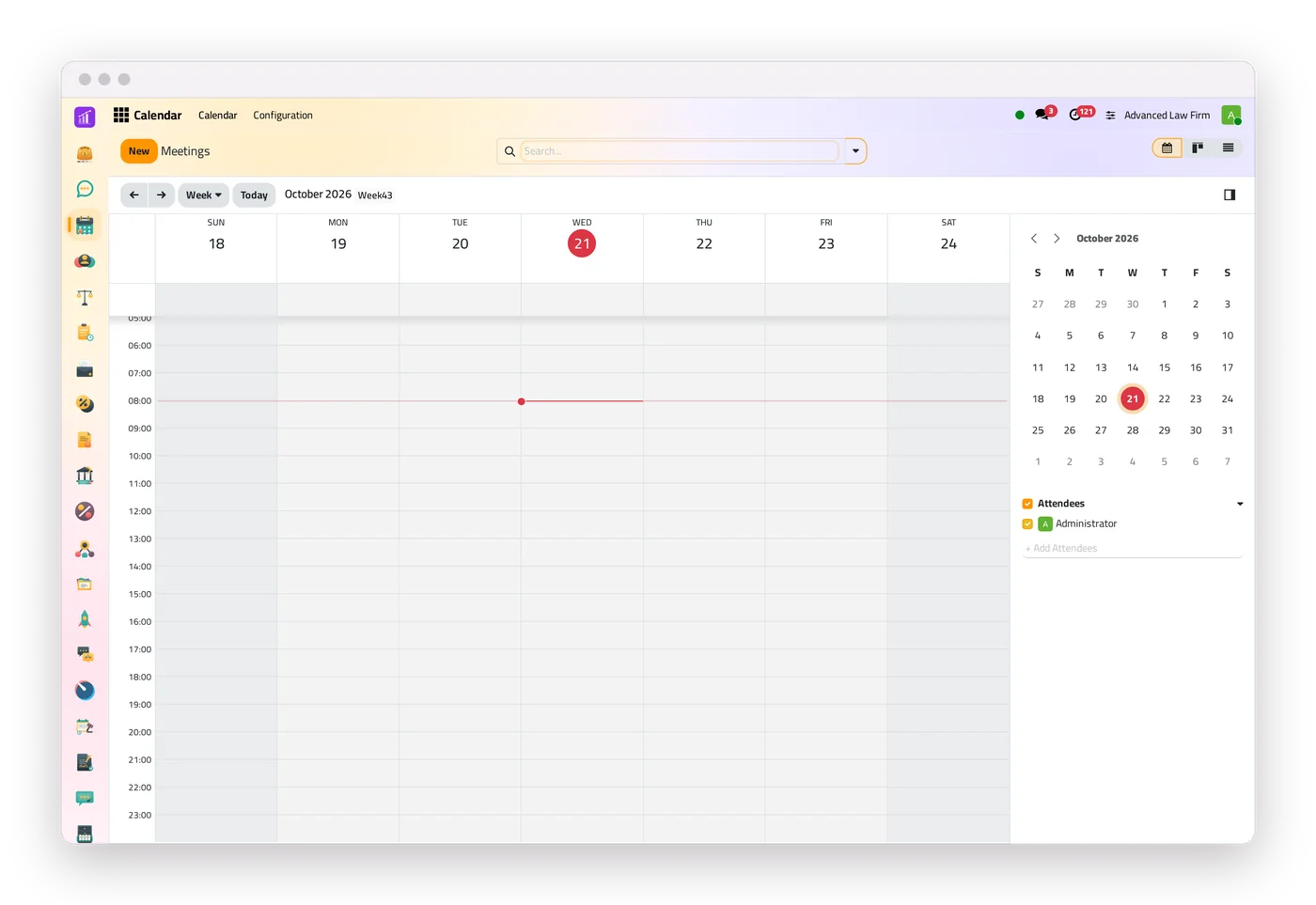The width and height of the screenshot is (1316, 905).
Task: Open the clipboard timesheet sidebar icon
Action: point(85,333)
